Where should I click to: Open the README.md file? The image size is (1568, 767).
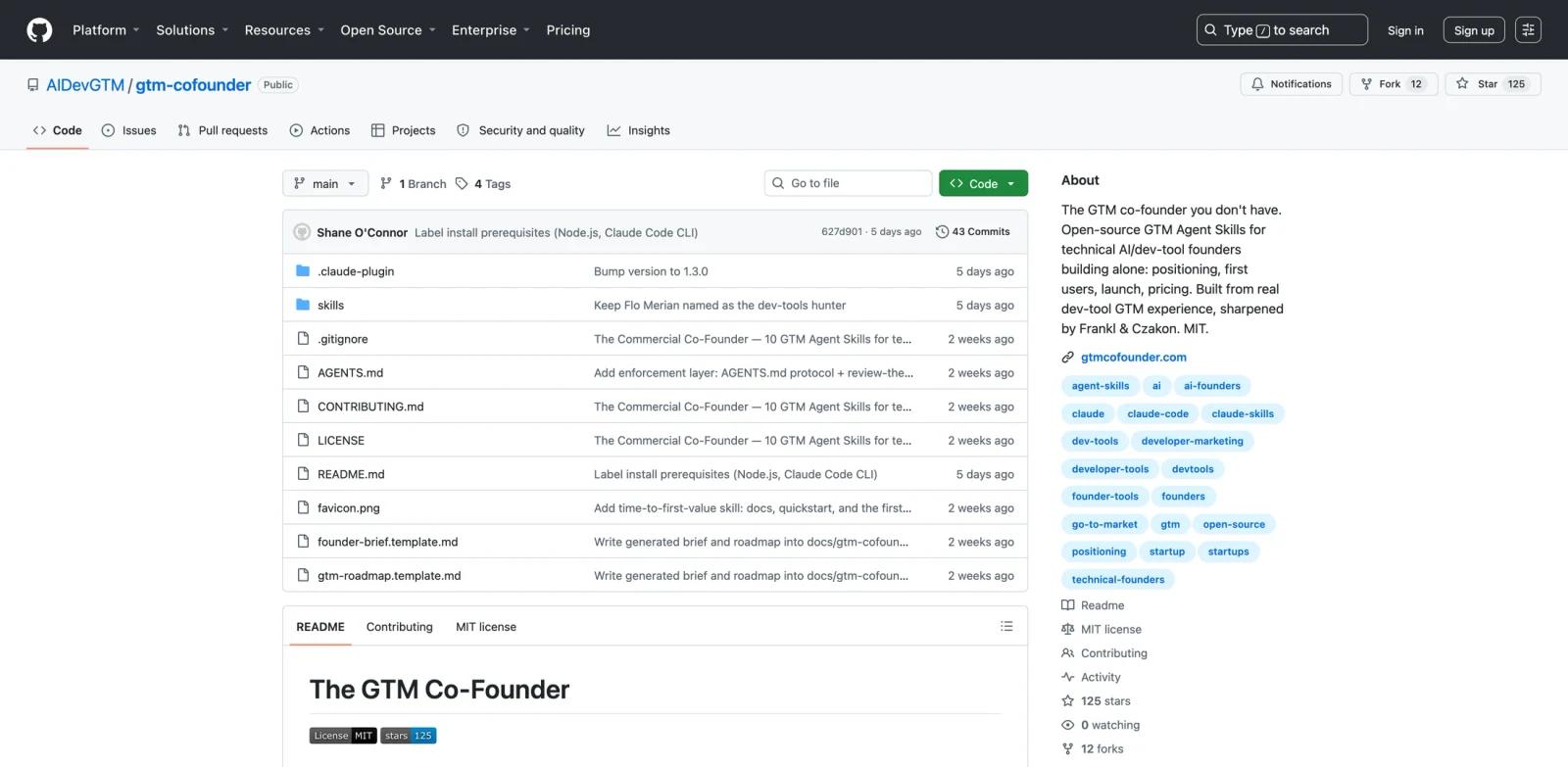click(351, 474)
